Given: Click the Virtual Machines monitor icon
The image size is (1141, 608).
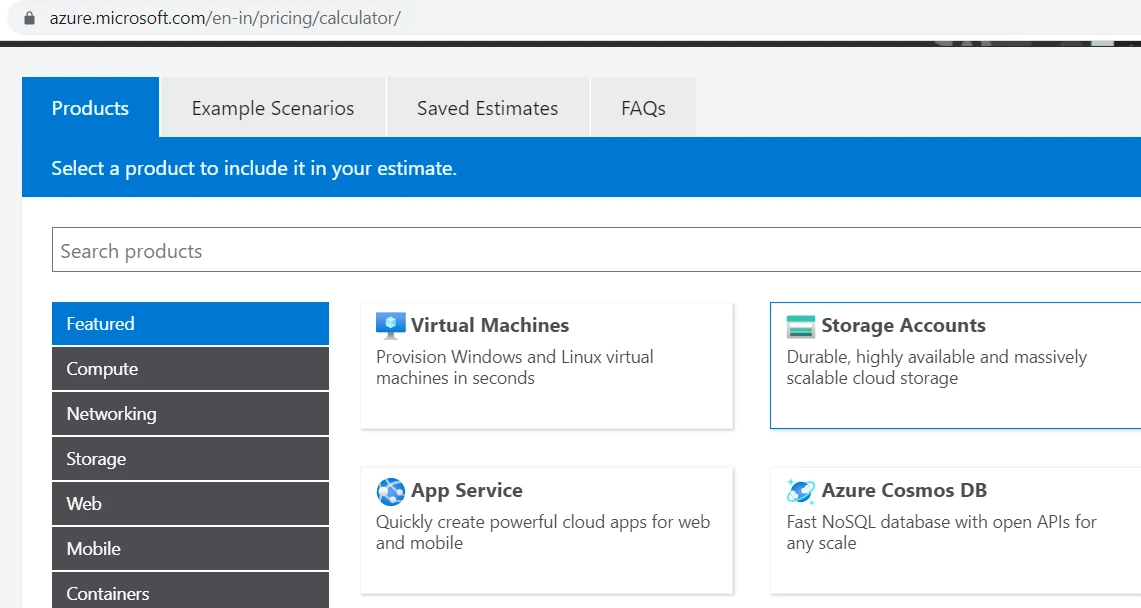Looking at the screenshot, I should pyautogui.click(x=390, y=324).
